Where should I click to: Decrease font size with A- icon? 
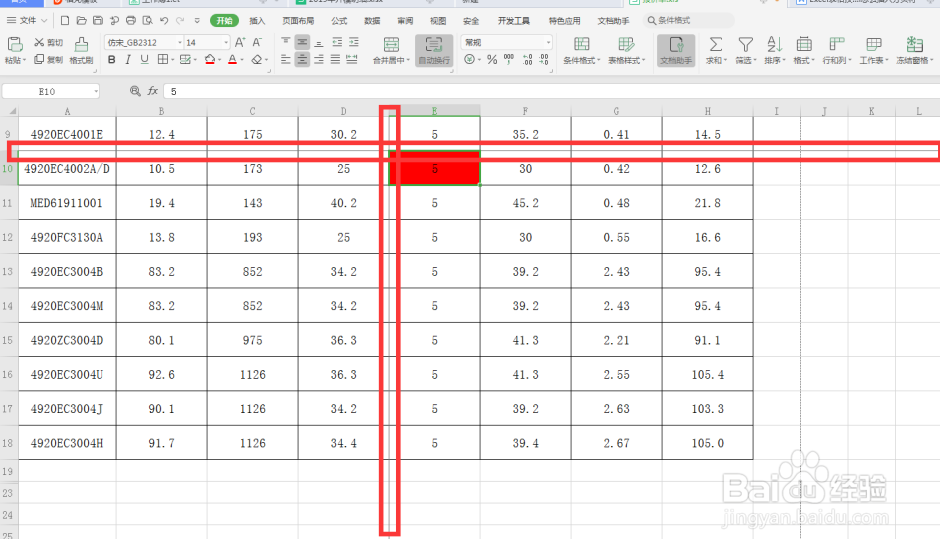(257, 42)
